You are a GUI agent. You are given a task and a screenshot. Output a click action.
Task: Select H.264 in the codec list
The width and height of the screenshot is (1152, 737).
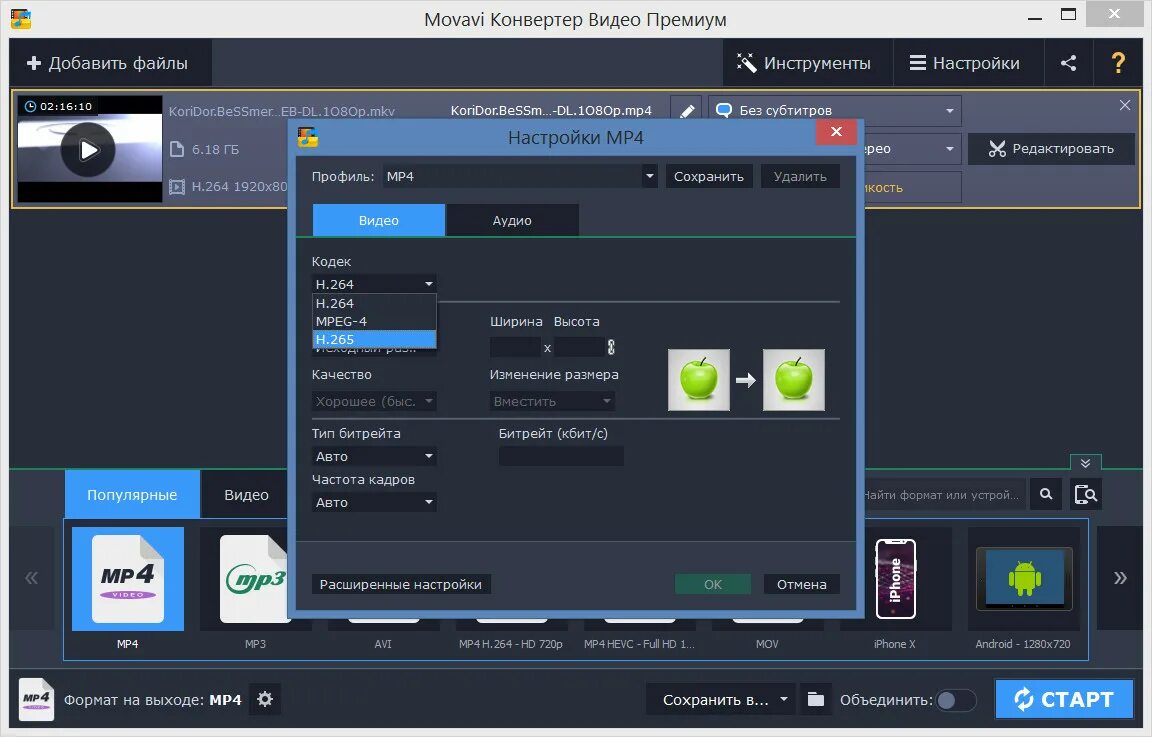coord(374,303)
